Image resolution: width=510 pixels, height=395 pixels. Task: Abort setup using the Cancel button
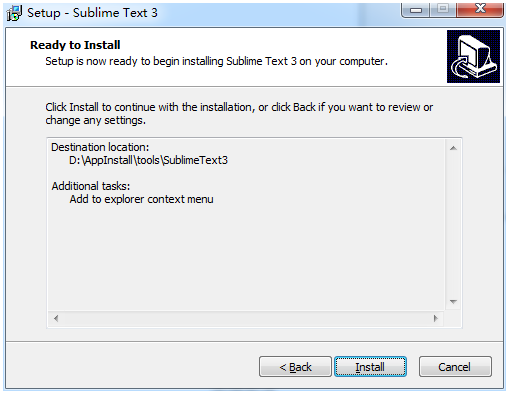pos(455,367)
